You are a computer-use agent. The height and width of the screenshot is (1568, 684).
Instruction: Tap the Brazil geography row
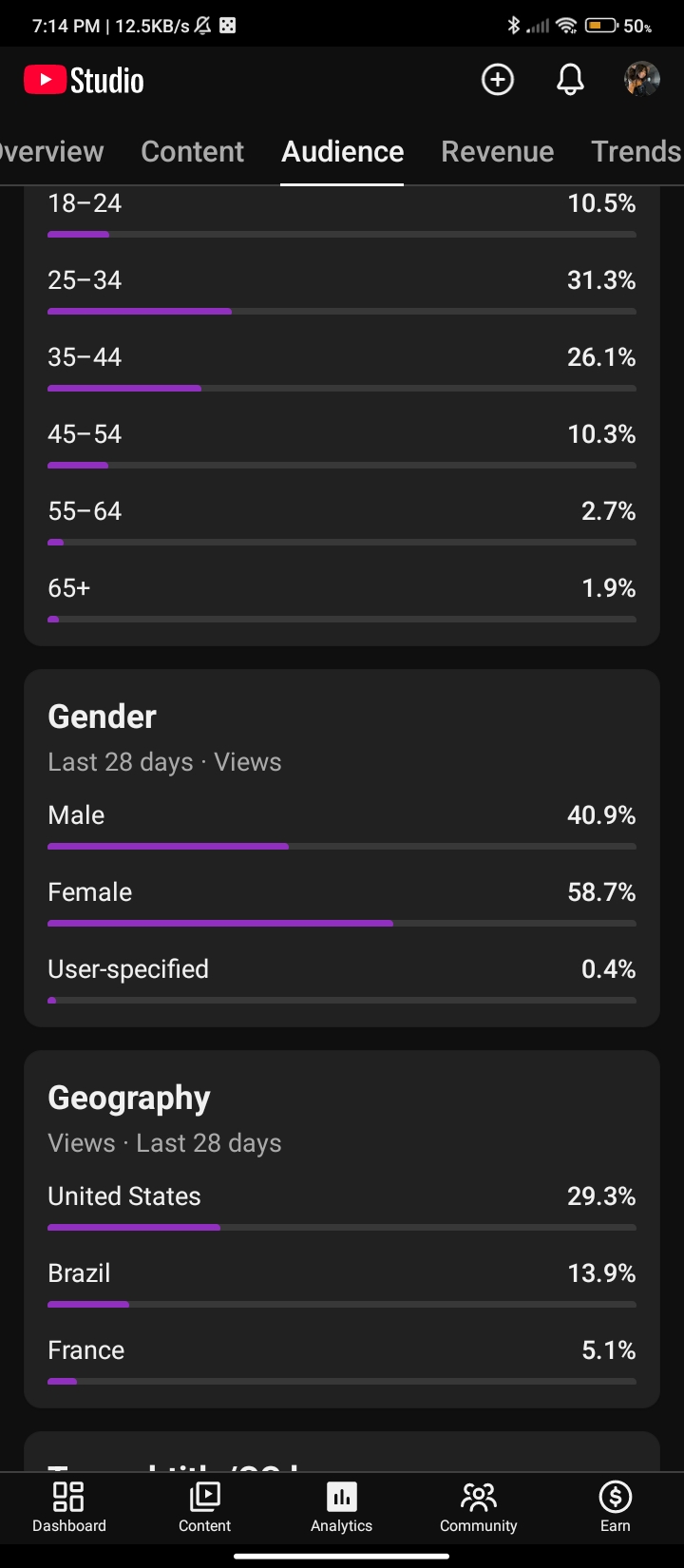pyautogui.click(x=342, y=1284)
